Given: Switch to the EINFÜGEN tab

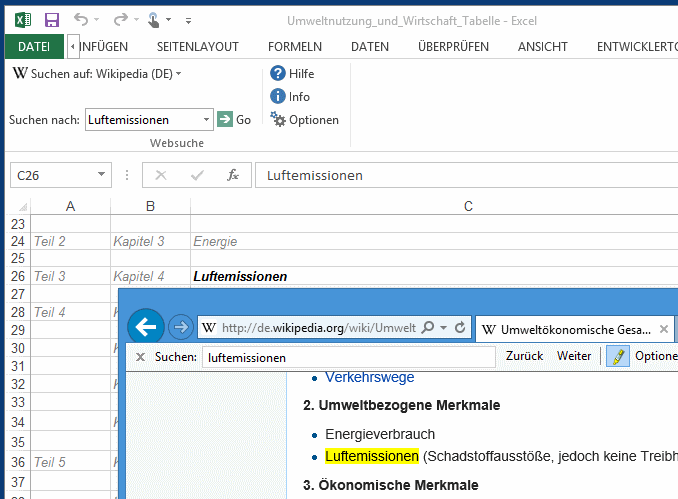Looking at the screenshot, I should click(104, 47).
